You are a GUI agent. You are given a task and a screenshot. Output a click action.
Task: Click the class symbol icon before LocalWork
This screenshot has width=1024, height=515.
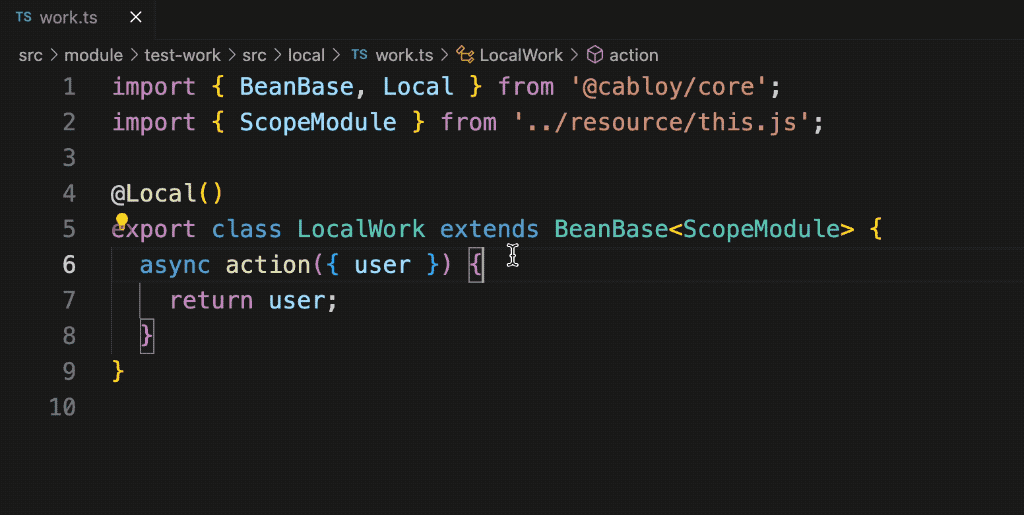click(465, 55)
